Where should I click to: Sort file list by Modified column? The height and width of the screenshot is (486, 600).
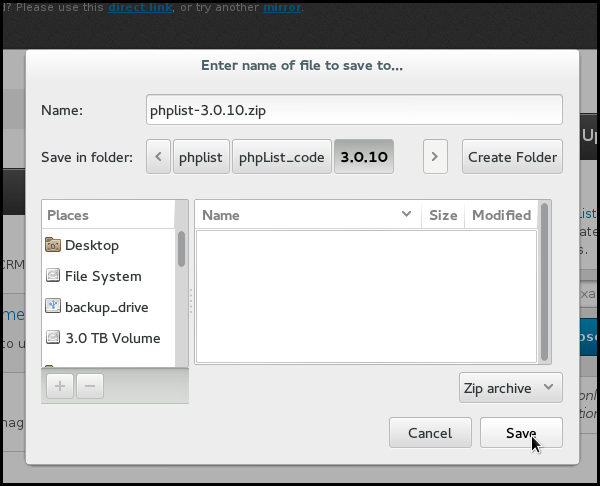[x=501, y=215]
